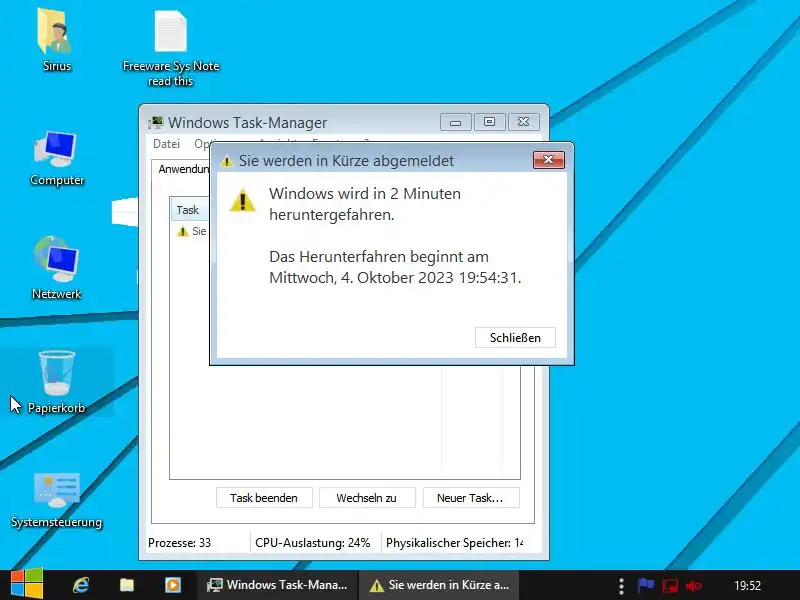Open Datei menu in Task-Manager

(166, 144)
